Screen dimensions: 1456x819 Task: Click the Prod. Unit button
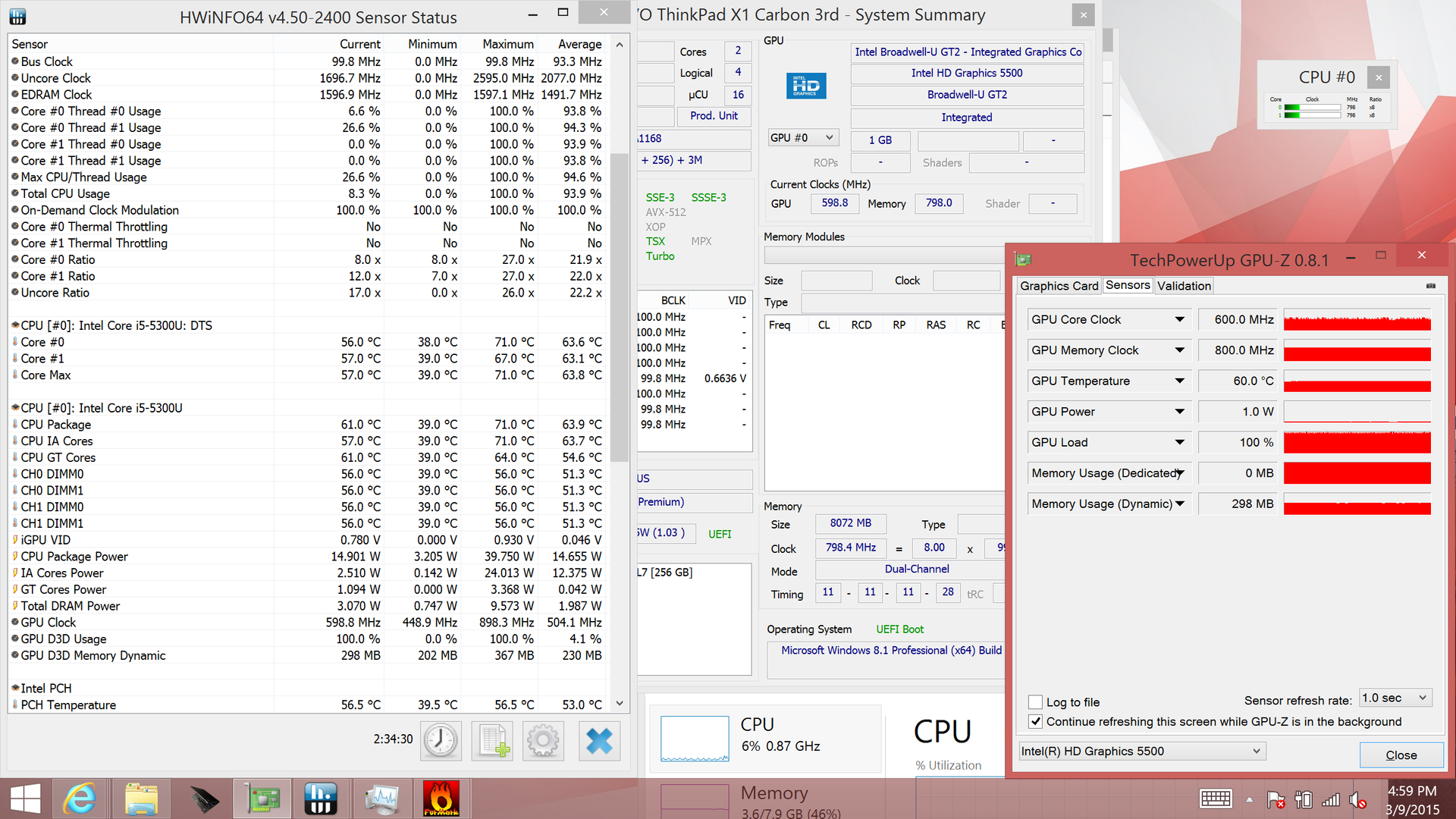coord(713,116)
